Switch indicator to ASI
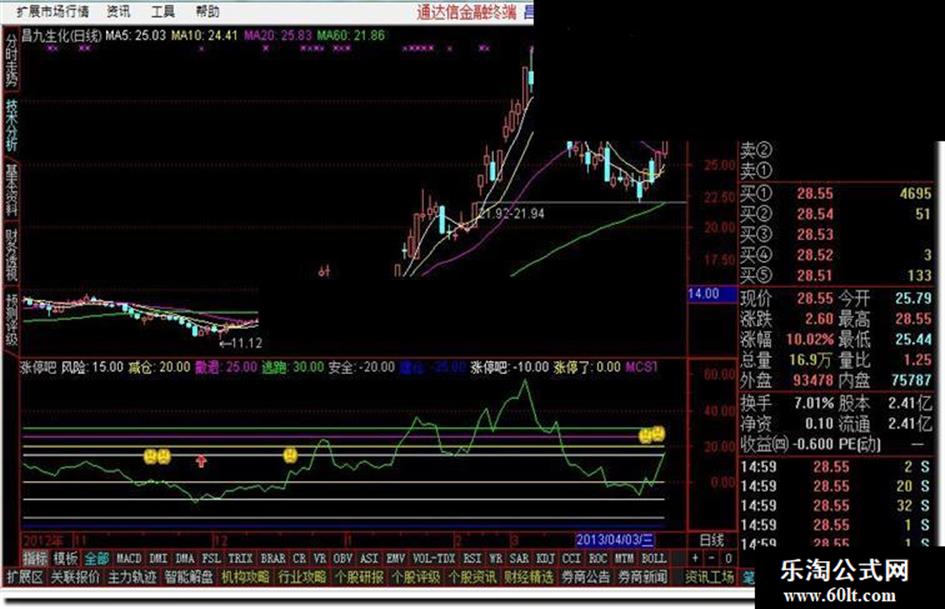Screen dimensions: 945x609 [x=369, y=558]
